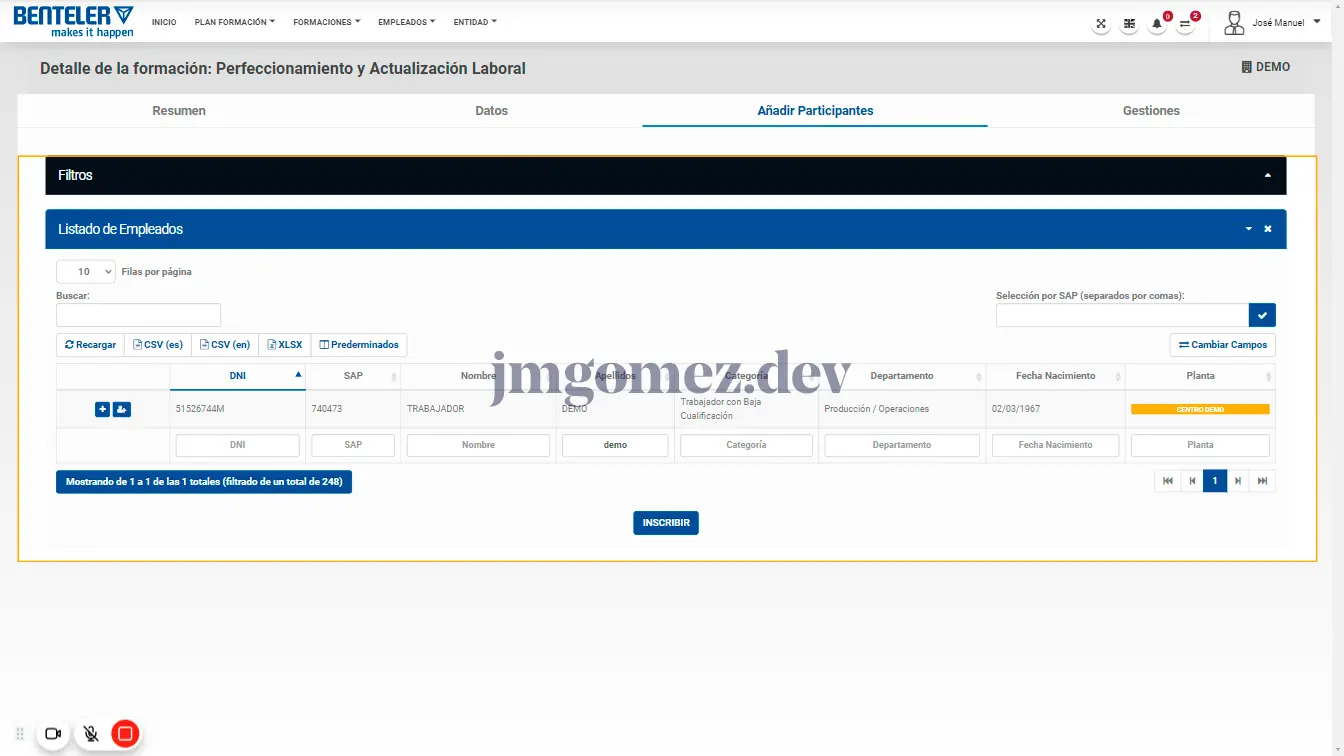Switch to the Gestiones tab
This screenshot has height=756, width=1344.
(x=1151, y=111)
